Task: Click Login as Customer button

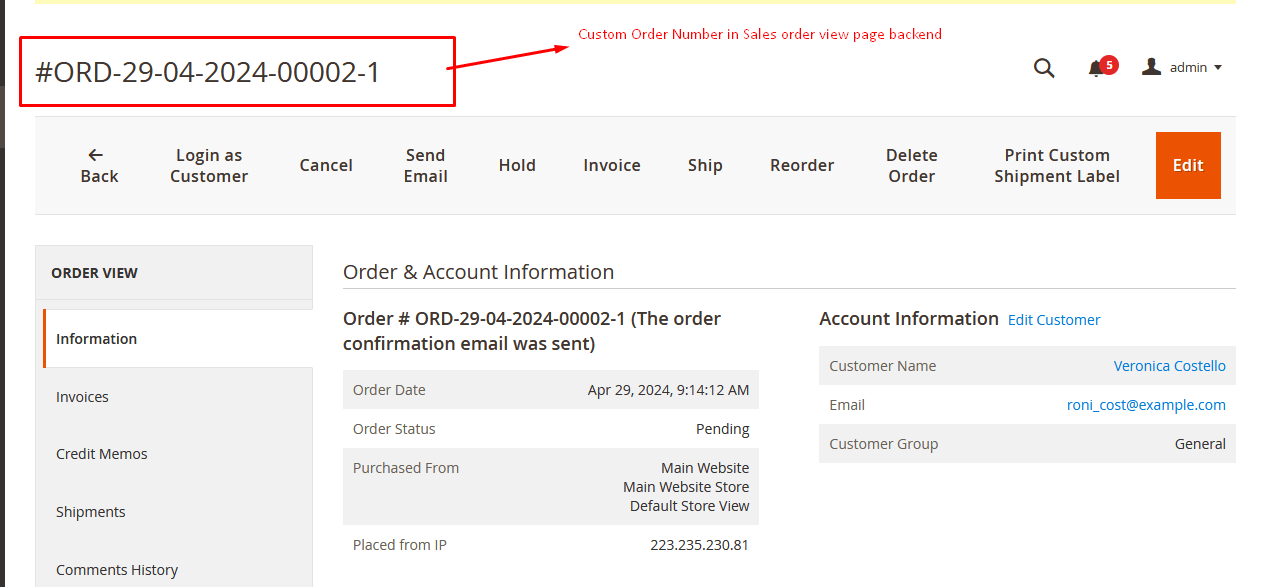Action: 209,165
